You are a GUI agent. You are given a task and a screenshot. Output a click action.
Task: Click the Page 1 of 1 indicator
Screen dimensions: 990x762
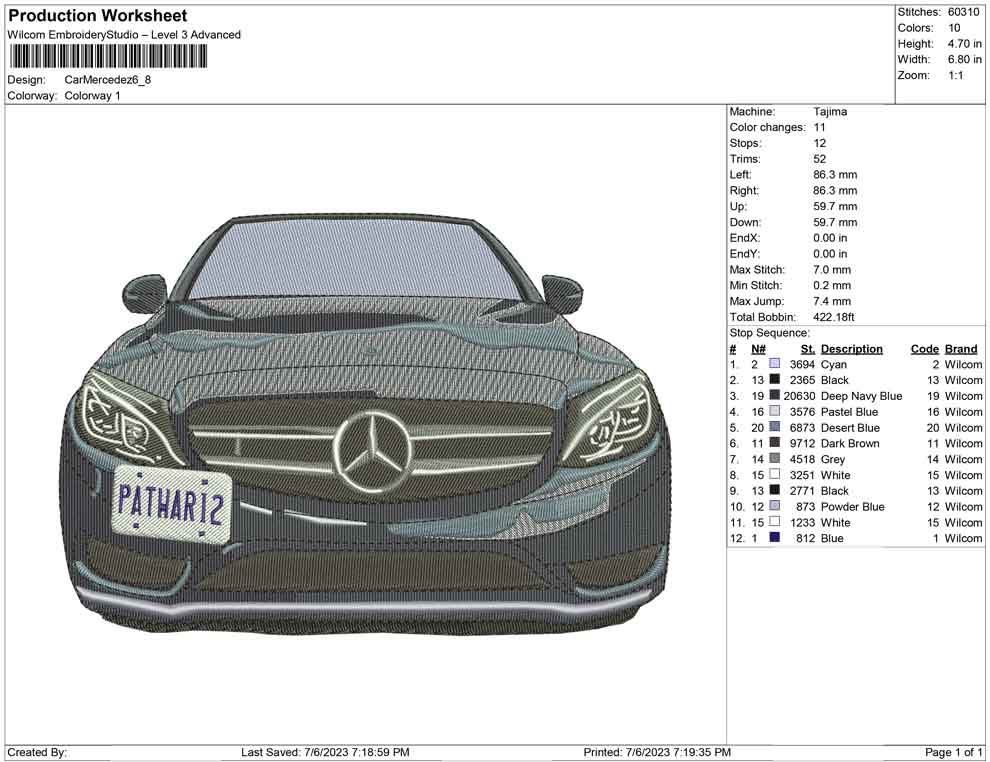[953, 752]
